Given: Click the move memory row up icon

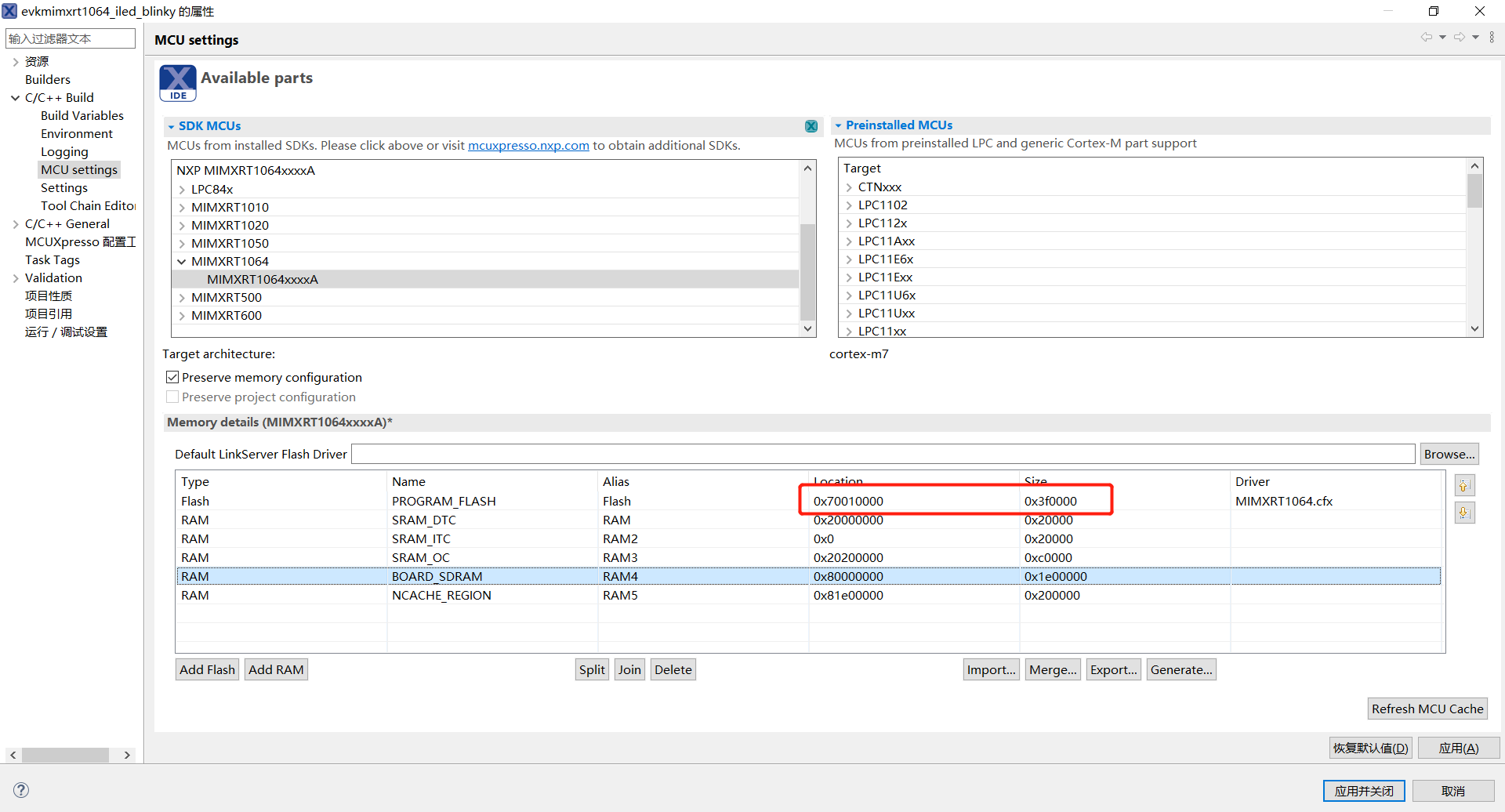Looking at the screenshot, I should 1463,486.
